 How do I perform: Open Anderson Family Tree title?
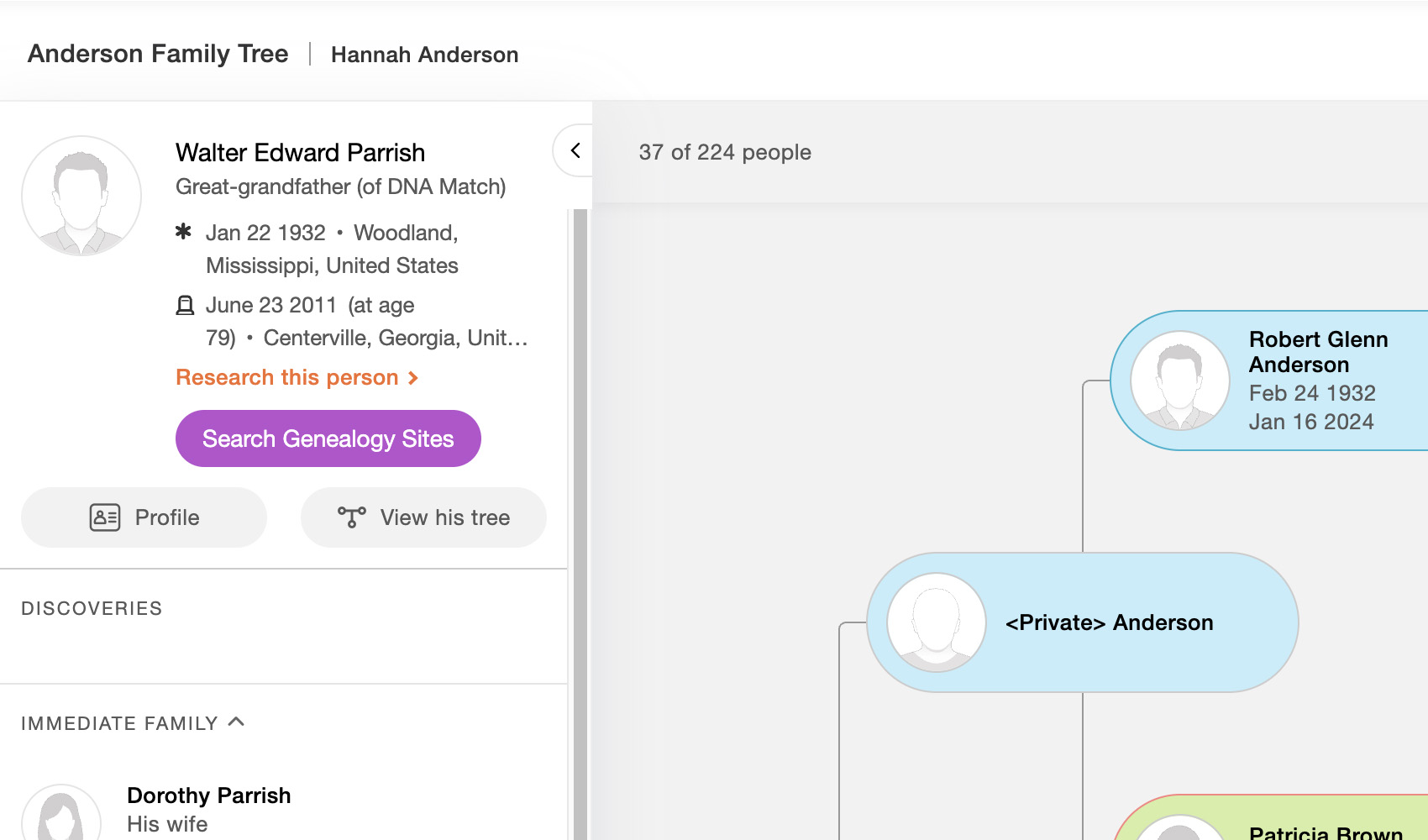tap(158, 54)
